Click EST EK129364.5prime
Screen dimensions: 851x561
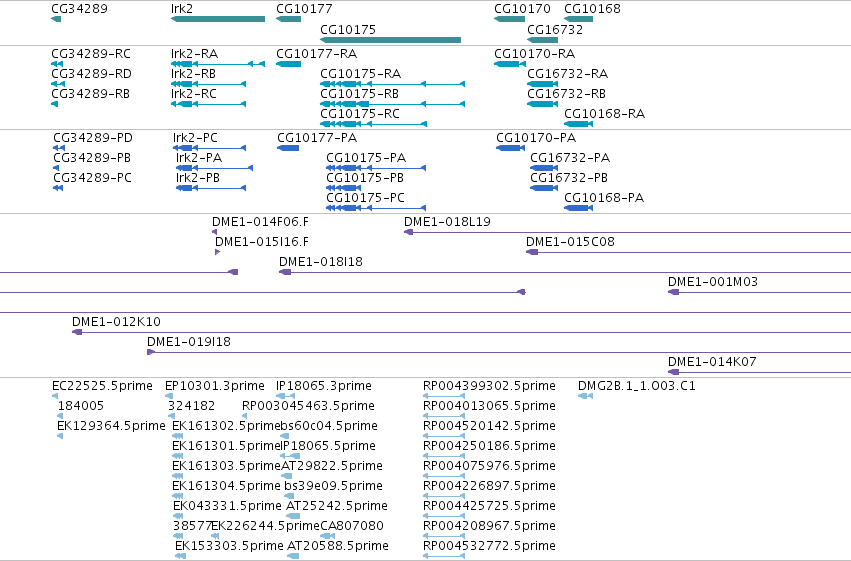click(111, 426)
